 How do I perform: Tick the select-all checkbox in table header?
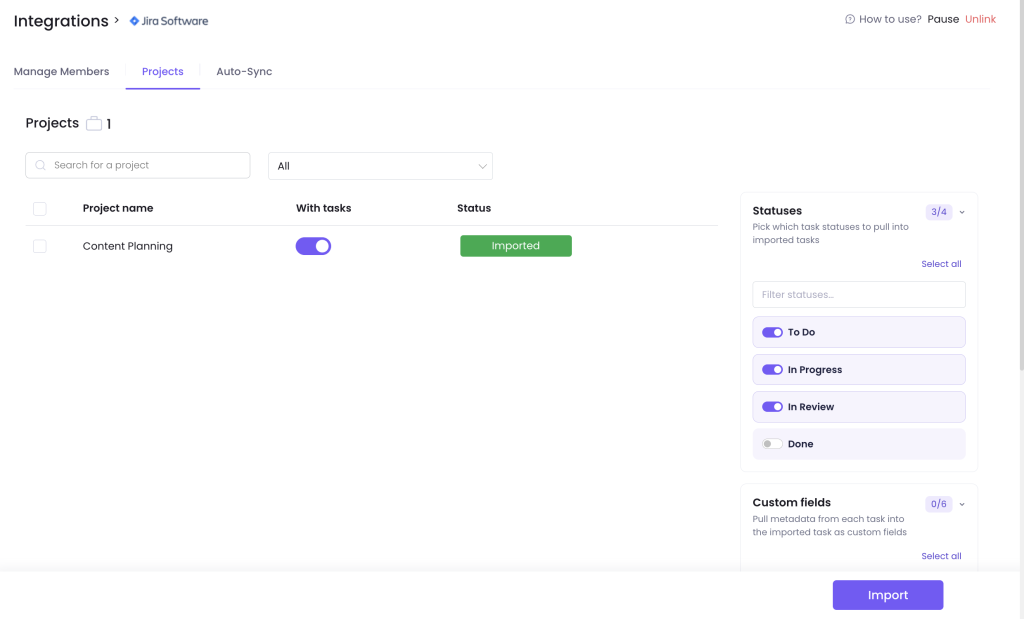point(40,208)
